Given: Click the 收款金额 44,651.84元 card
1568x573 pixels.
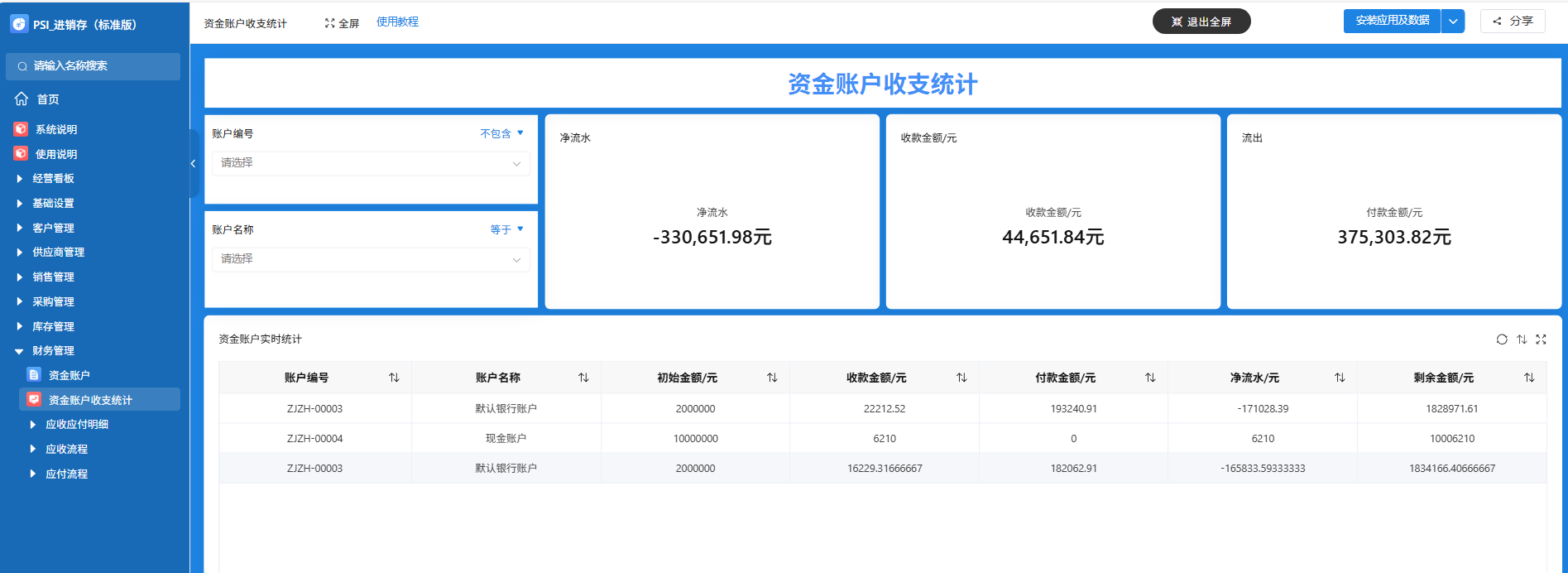Looking at the screenshot, I should coord(1053,212).
